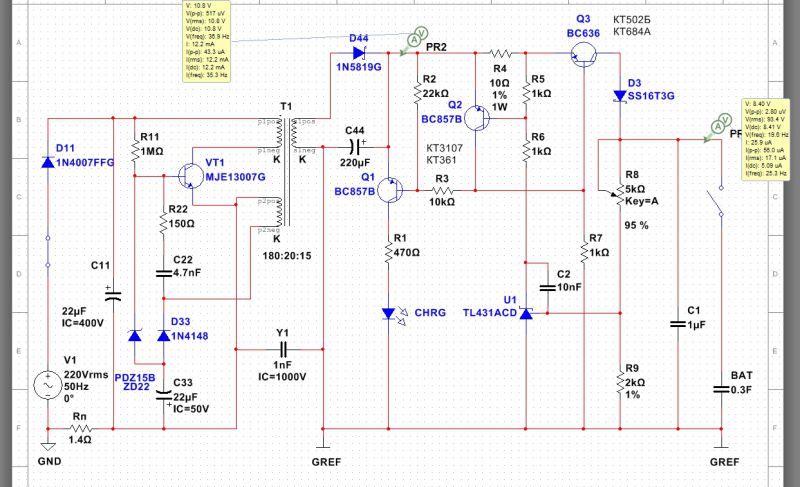Click the D3 SS16T3G diode
The width and height of the screenshot is (800, 487).
coord(620,96)
